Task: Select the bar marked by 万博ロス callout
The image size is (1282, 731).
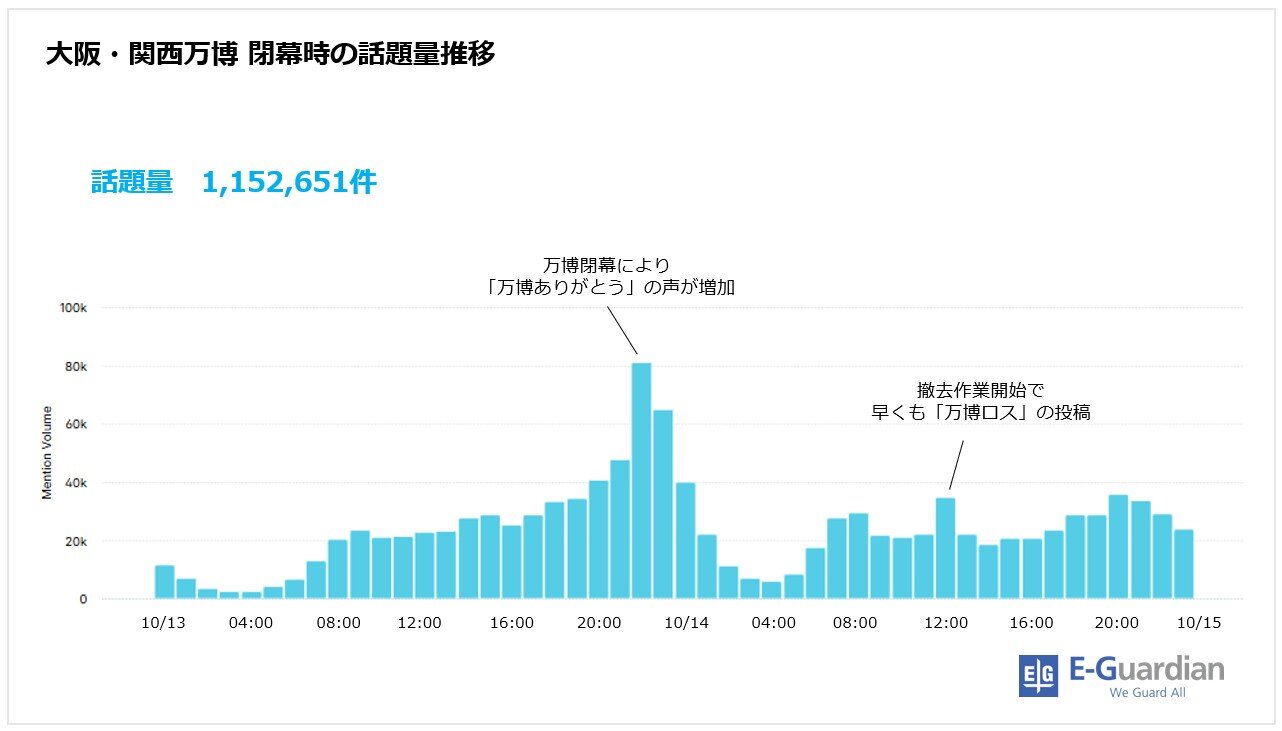Action: pyautogui.click(x=945, y=548)
